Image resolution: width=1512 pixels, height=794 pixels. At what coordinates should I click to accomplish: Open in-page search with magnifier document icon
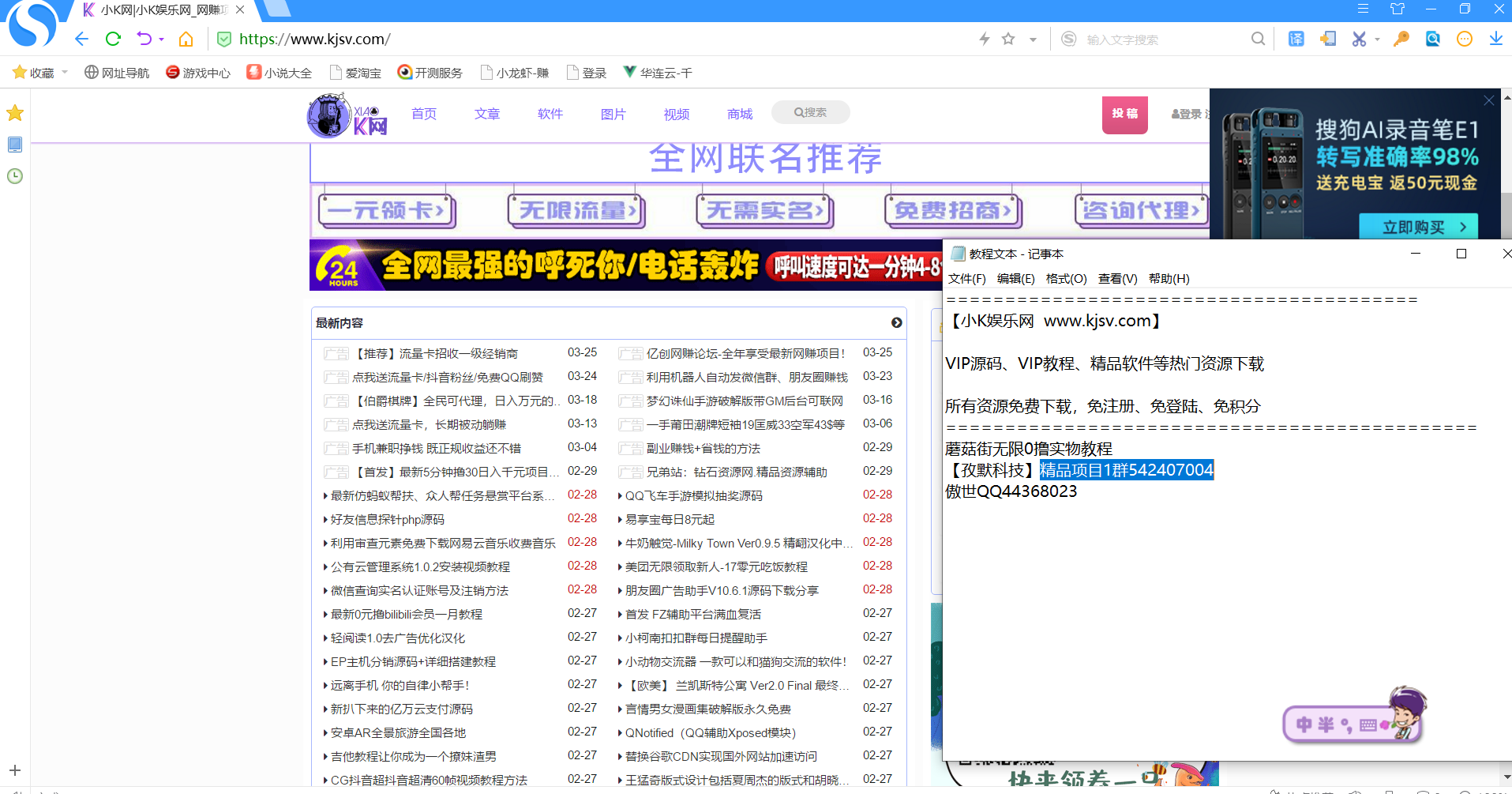[1432, 38]
